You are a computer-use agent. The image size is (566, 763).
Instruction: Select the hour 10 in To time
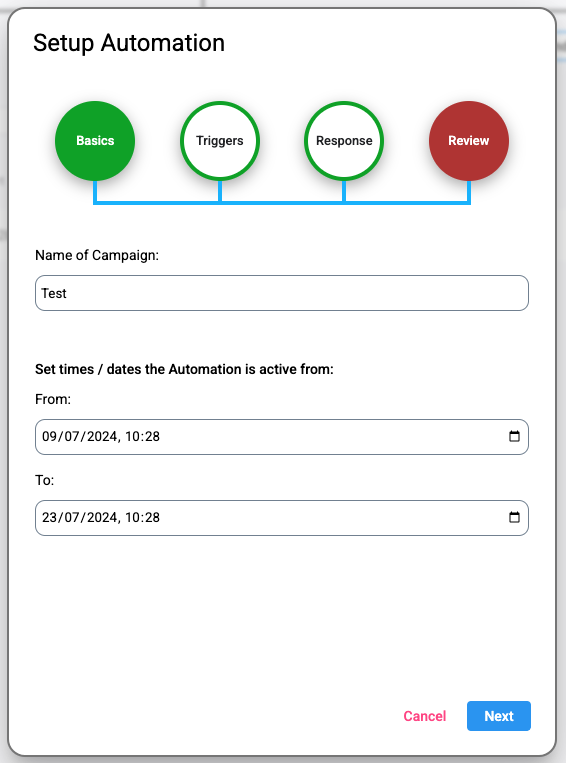point(132,517)
